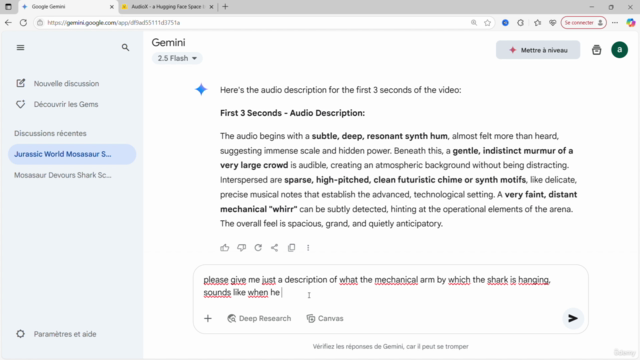Open the browser essentials heart icon
This screenshot has width=640, height=360.
[553, 22]
